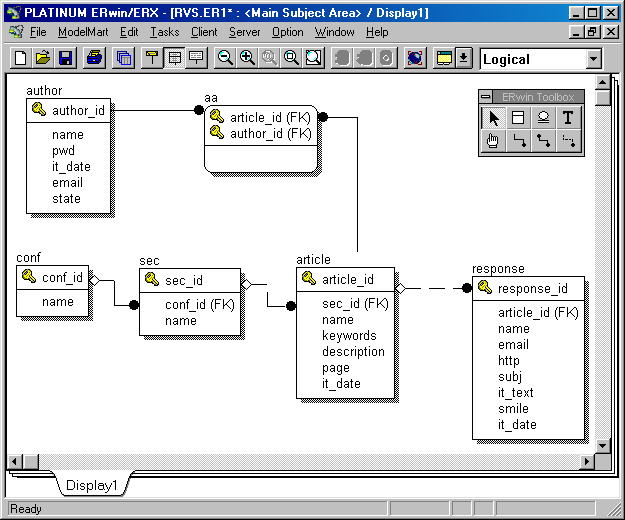Select the keywords attribute in article
Image resolution: width=625 pixels, height=520 pixels.
349,336
